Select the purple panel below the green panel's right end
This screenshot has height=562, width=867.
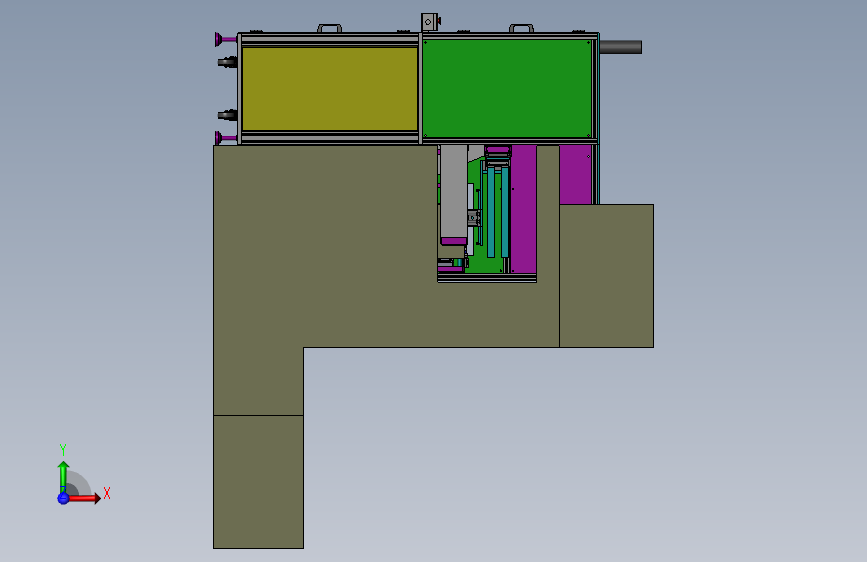576,175
